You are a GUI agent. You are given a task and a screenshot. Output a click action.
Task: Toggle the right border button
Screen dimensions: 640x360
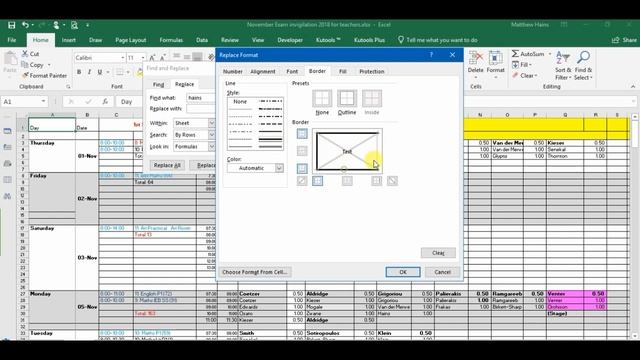(376, 181)
